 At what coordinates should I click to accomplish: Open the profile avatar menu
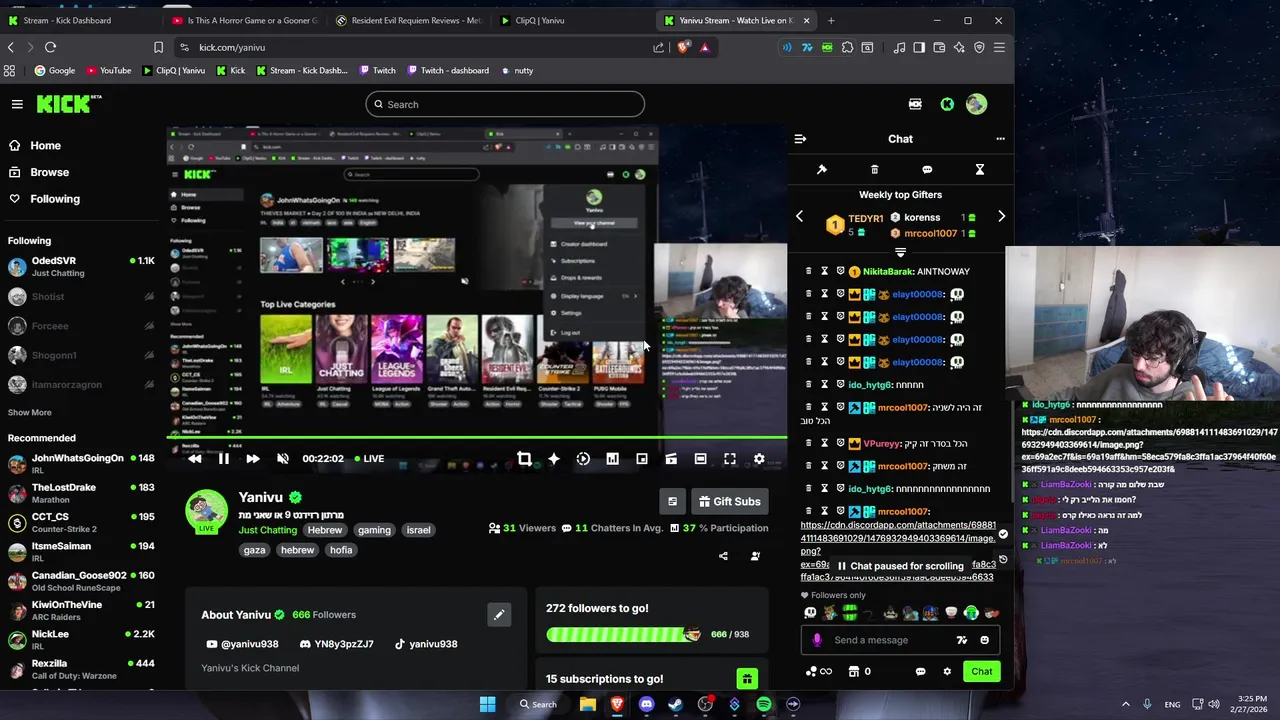point(976,104)
